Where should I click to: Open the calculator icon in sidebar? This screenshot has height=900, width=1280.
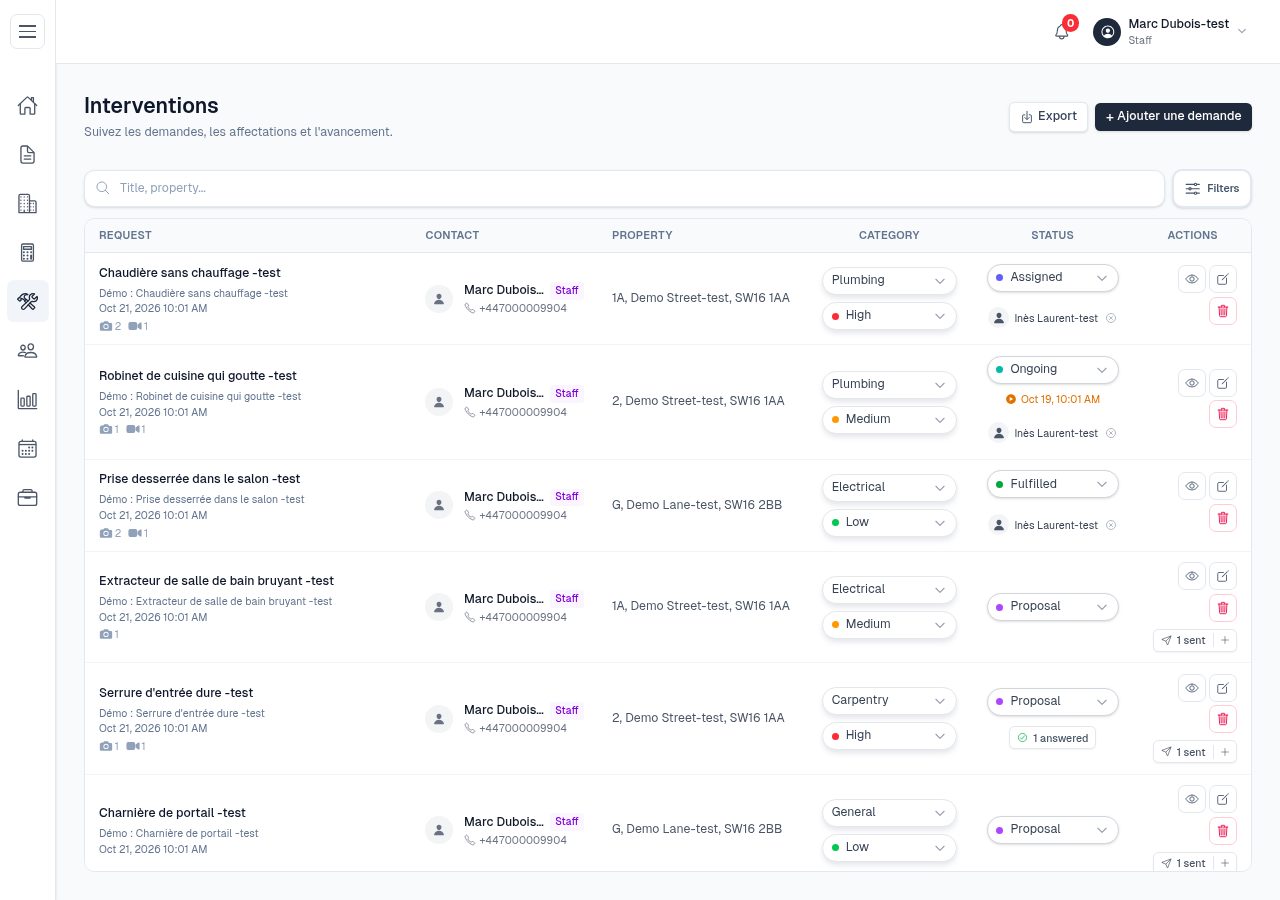pyautogui.click(x=27, y=252)
